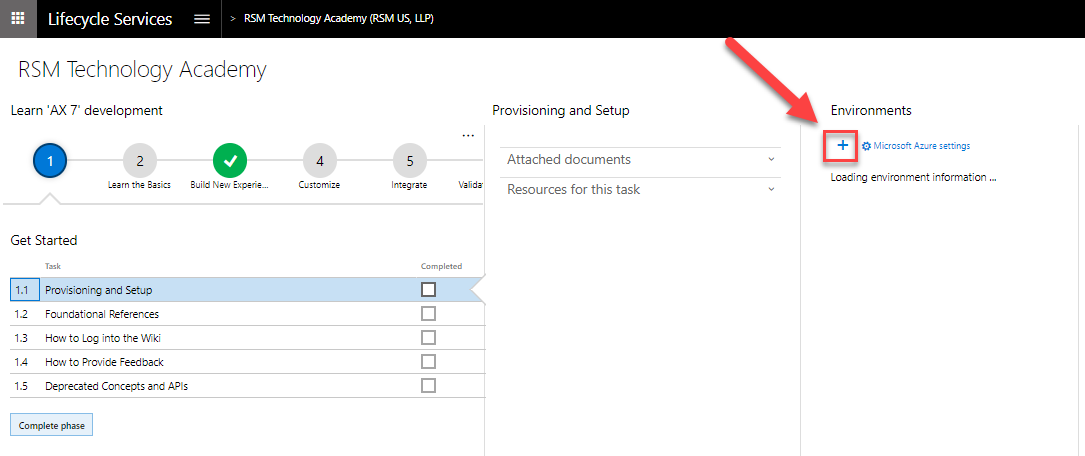This screenshot has width=1085, height=456.
Task: Check Completed box for Provisioning and Setup
Action: tap(428, 290)
